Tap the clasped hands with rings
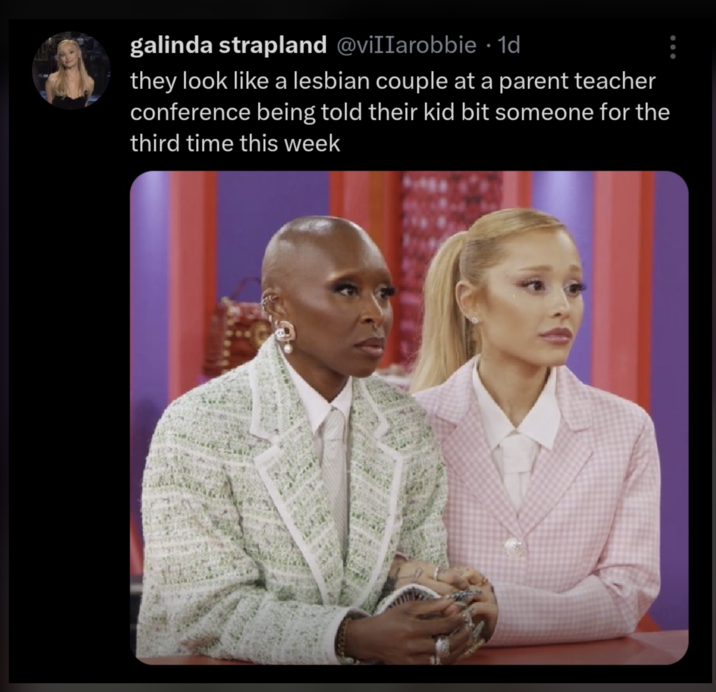 point(438,612)
